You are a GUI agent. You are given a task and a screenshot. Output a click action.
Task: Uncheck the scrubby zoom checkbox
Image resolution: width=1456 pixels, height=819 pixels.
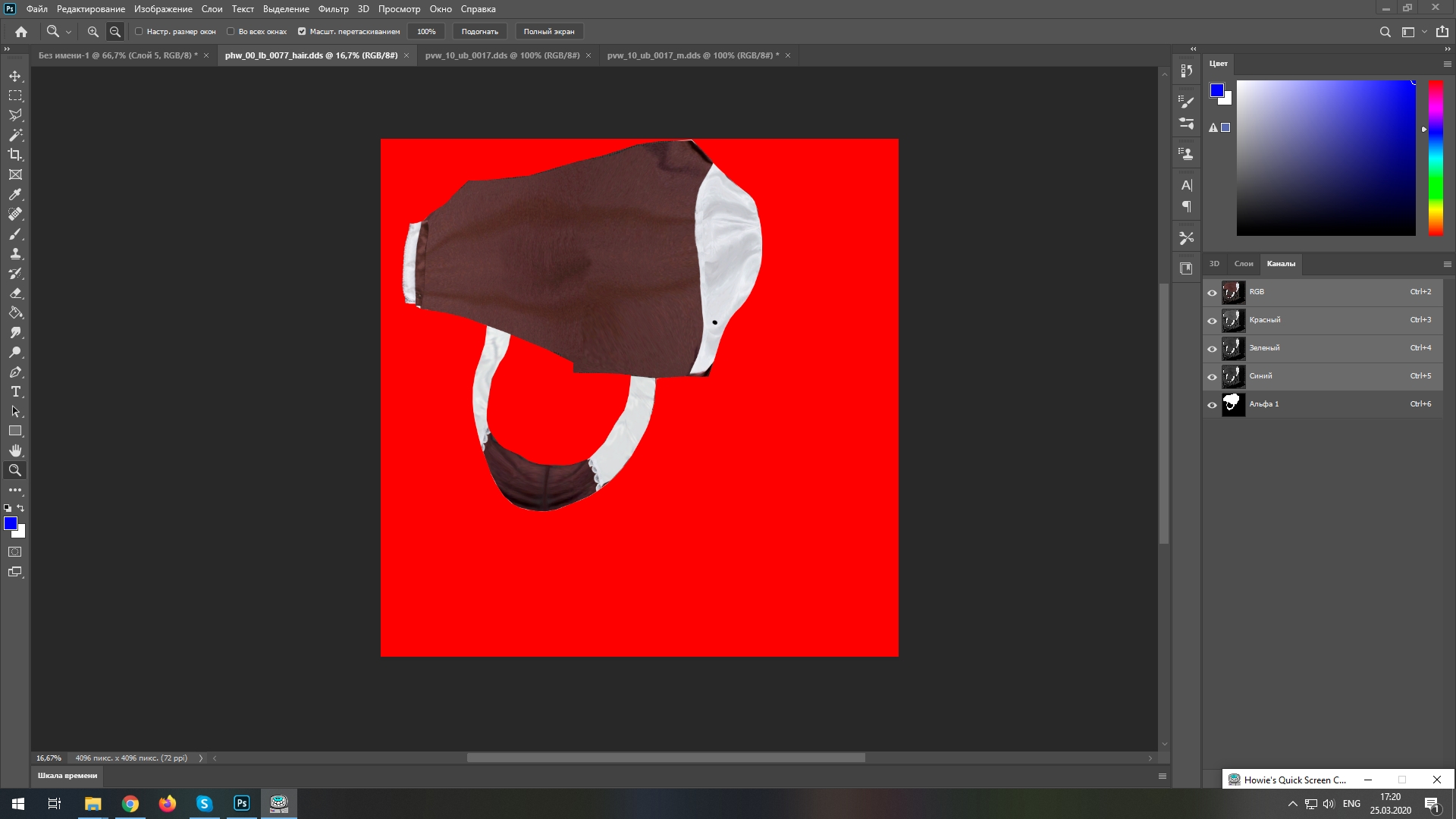tap(302, 32)
